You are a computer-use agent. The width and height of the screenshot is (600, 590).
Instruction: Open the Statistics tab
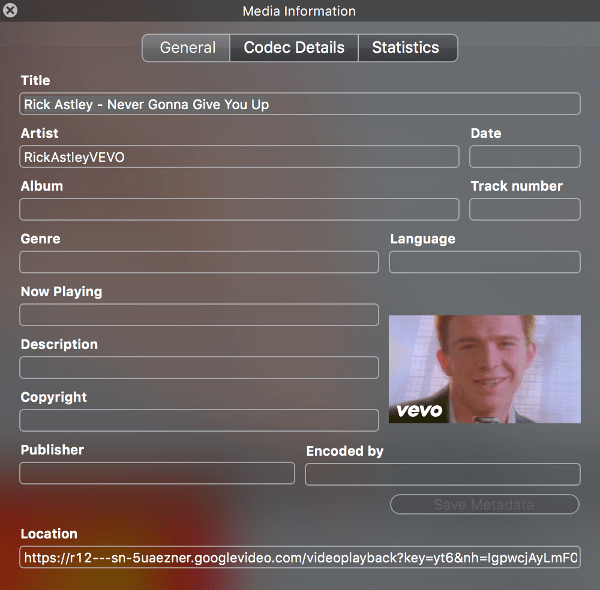[408, 48]
